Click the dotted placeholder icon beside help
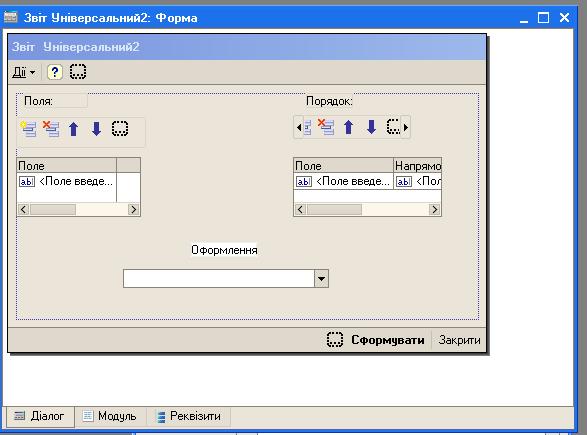Image resolution: width=587 pixels, height=435 pixels. pyautogui.click(x=78, y=72)
